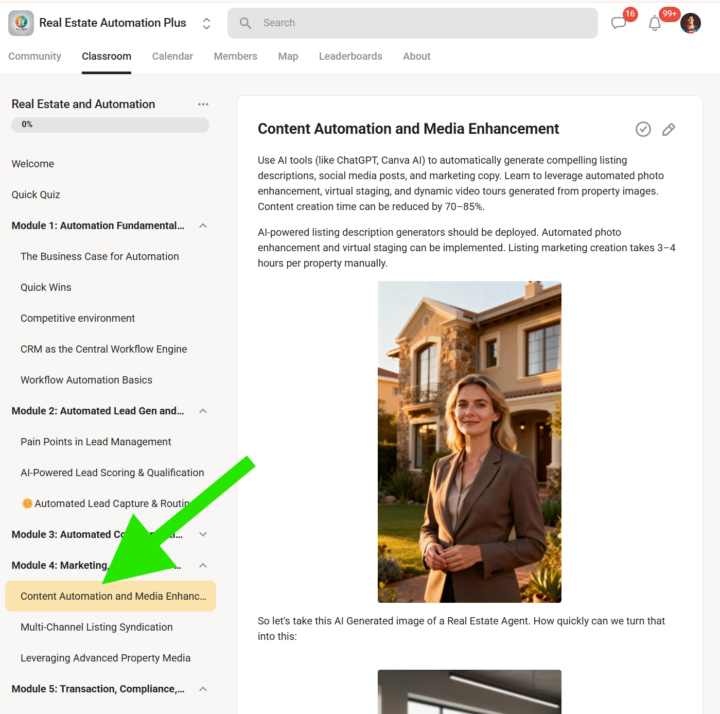Collapse Module 4: Marketing chevron
The image size is (720, 714).
(203, 565)
